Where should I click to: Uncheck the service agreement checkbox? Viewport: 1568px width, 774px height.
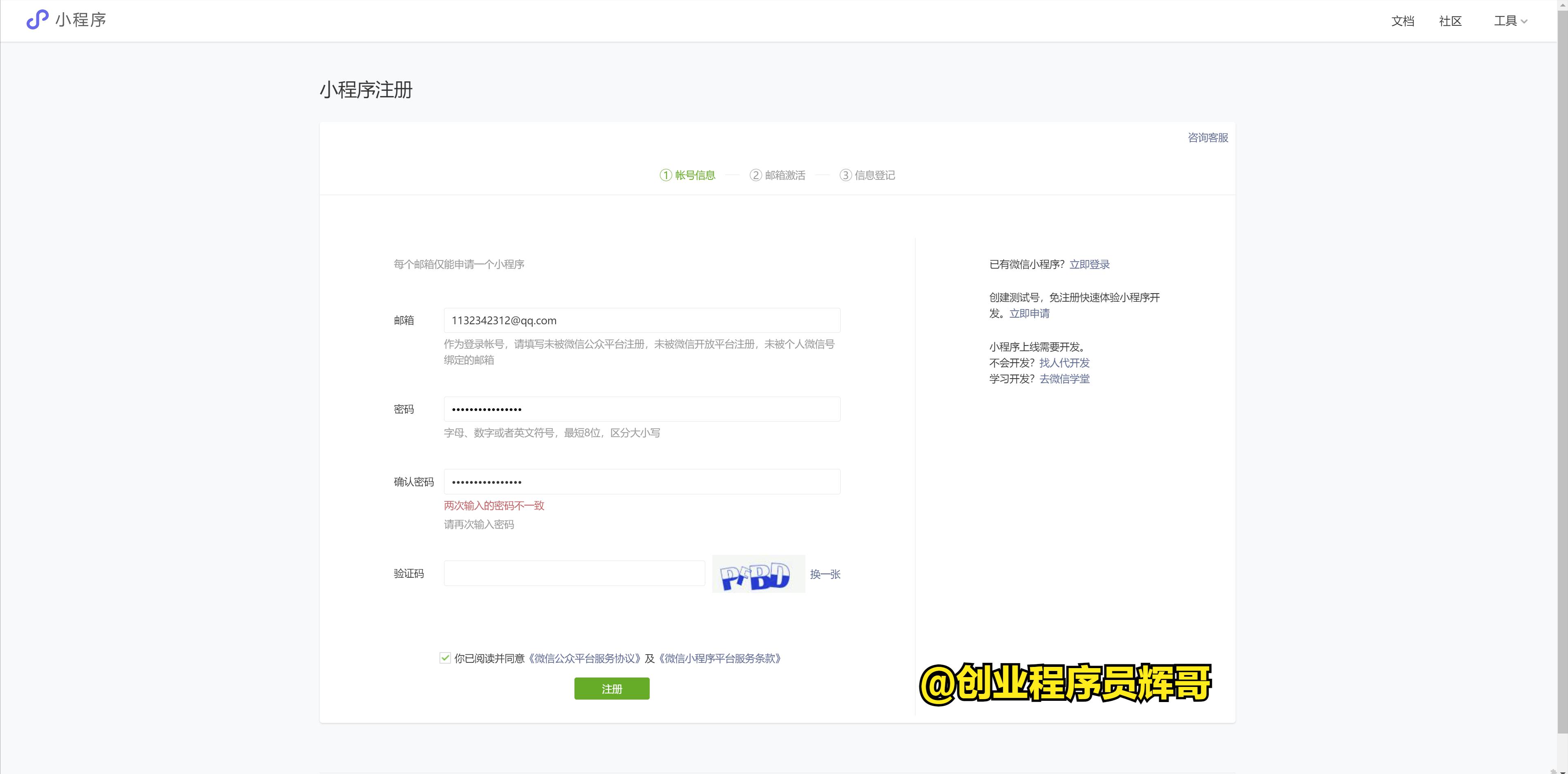445,658
